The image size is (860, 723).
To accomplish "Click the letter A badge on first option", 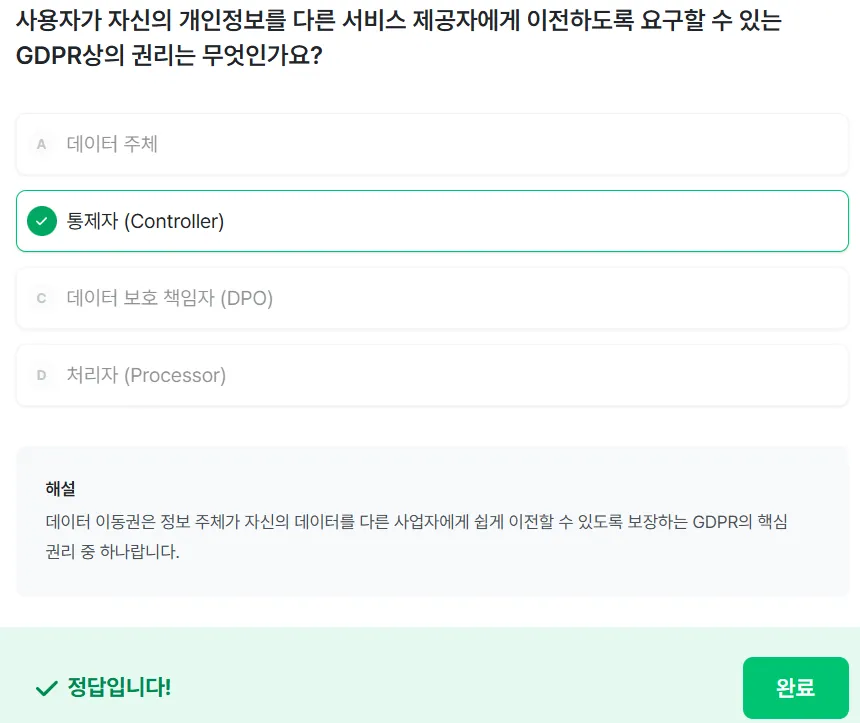I will click(x=41, y=144).
